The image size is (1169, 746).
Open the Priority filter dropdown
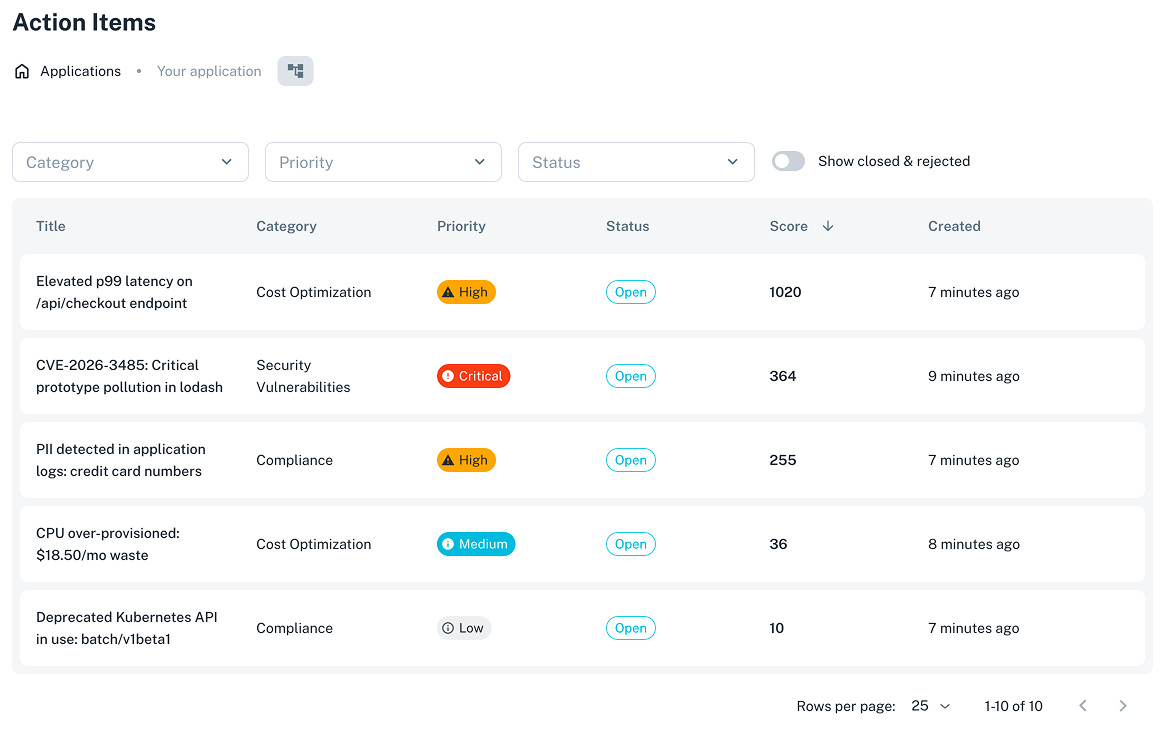pyautogui.click(x=383, y=161)
